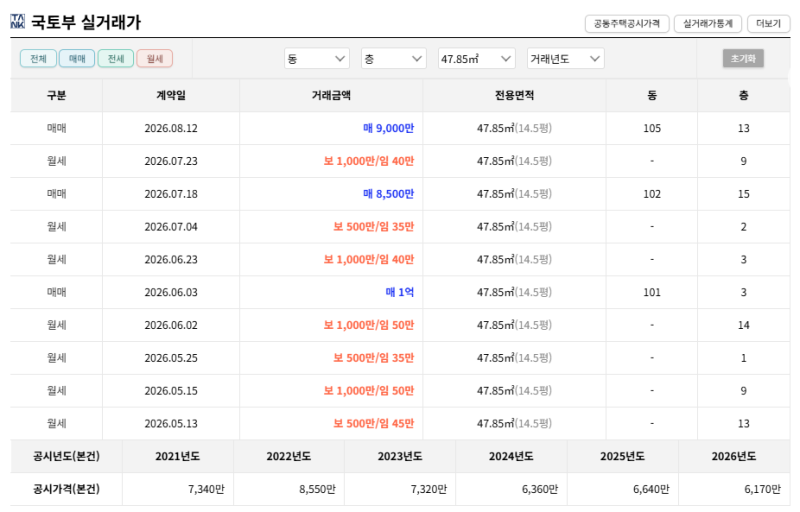Click the 2023년도 header cell

tap(400, 456)
